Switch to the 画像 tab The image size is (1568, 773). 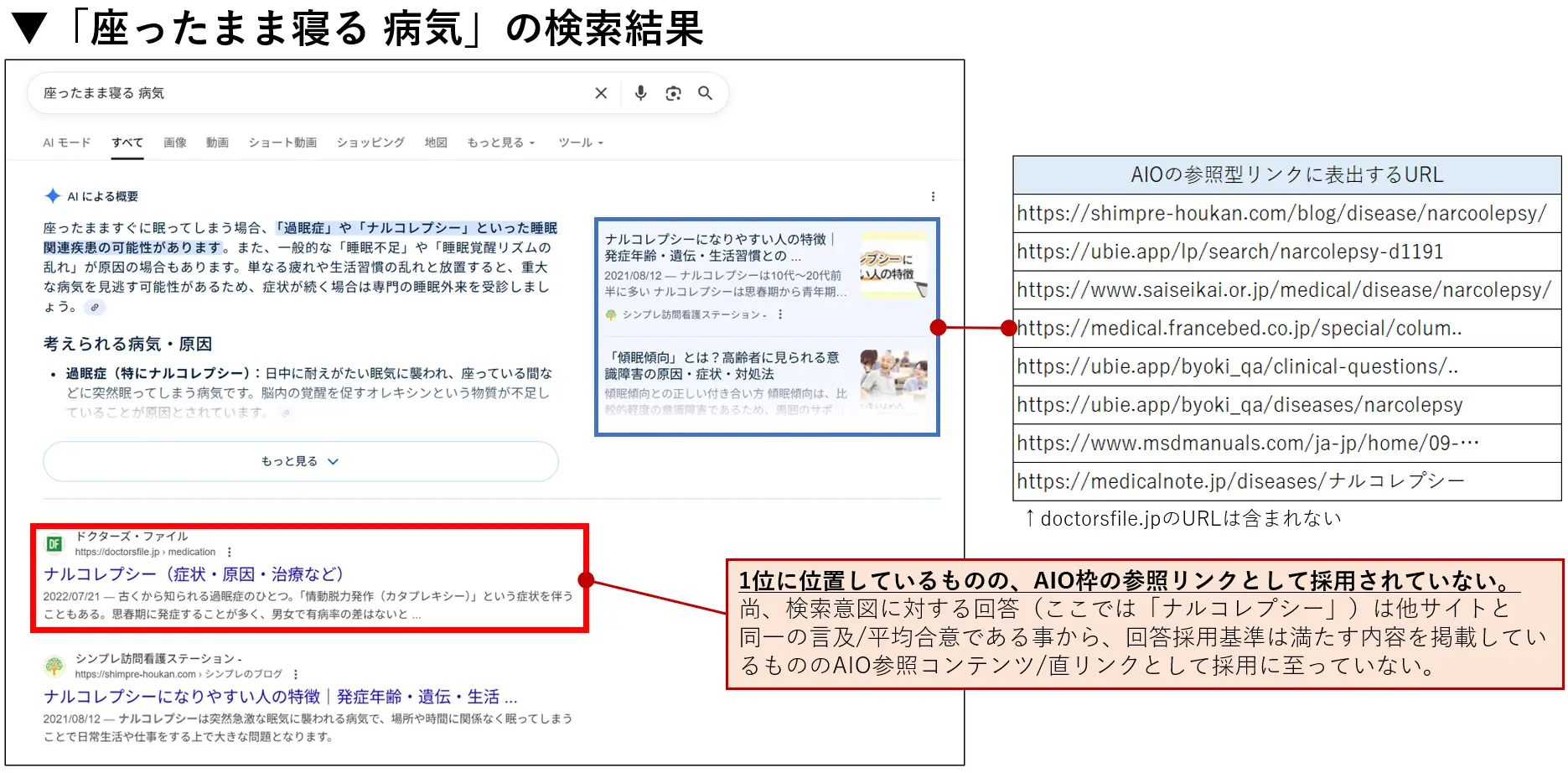[x=175, y=142]
